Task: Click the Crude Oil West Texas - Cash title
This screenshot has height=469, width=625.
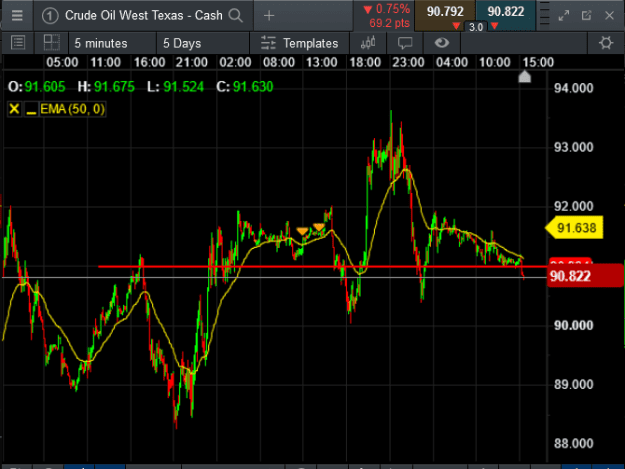Action: (x=143, y=16)
